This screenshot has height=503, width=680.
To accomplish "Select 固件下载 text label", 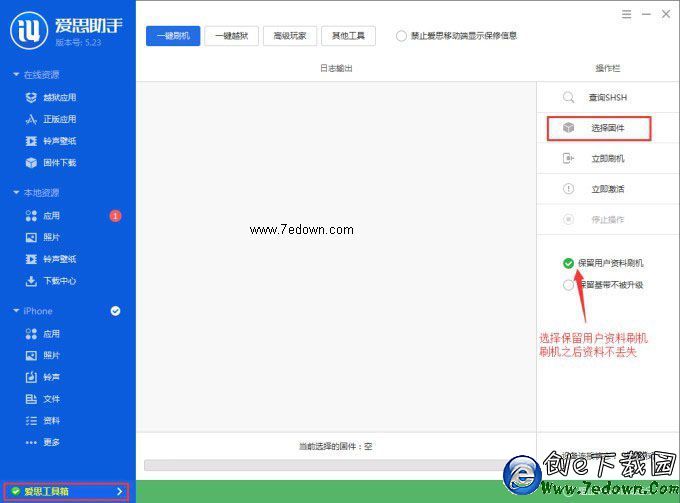I will [x=60, y=163].
